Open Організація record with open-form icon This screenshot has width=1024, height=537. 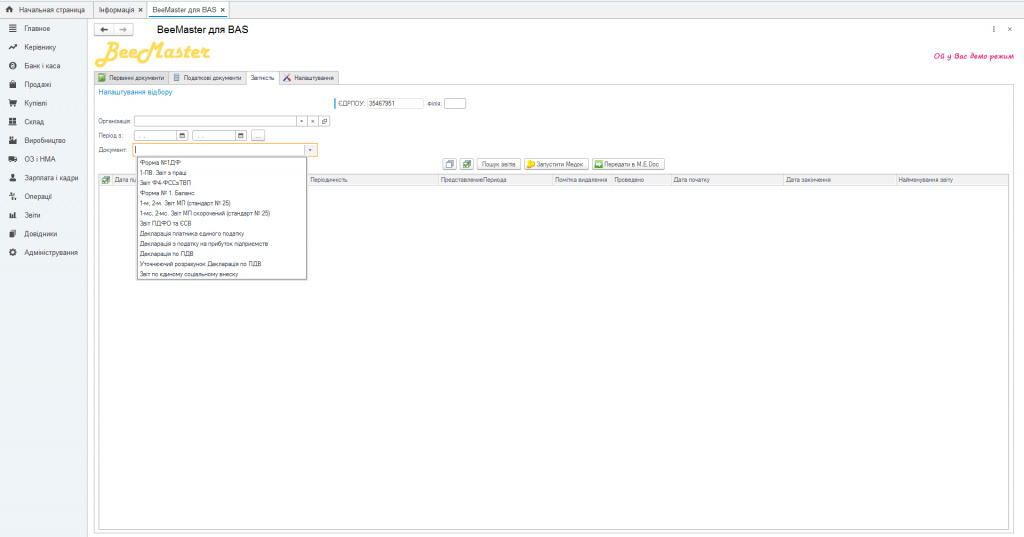(x=325, y=121)
